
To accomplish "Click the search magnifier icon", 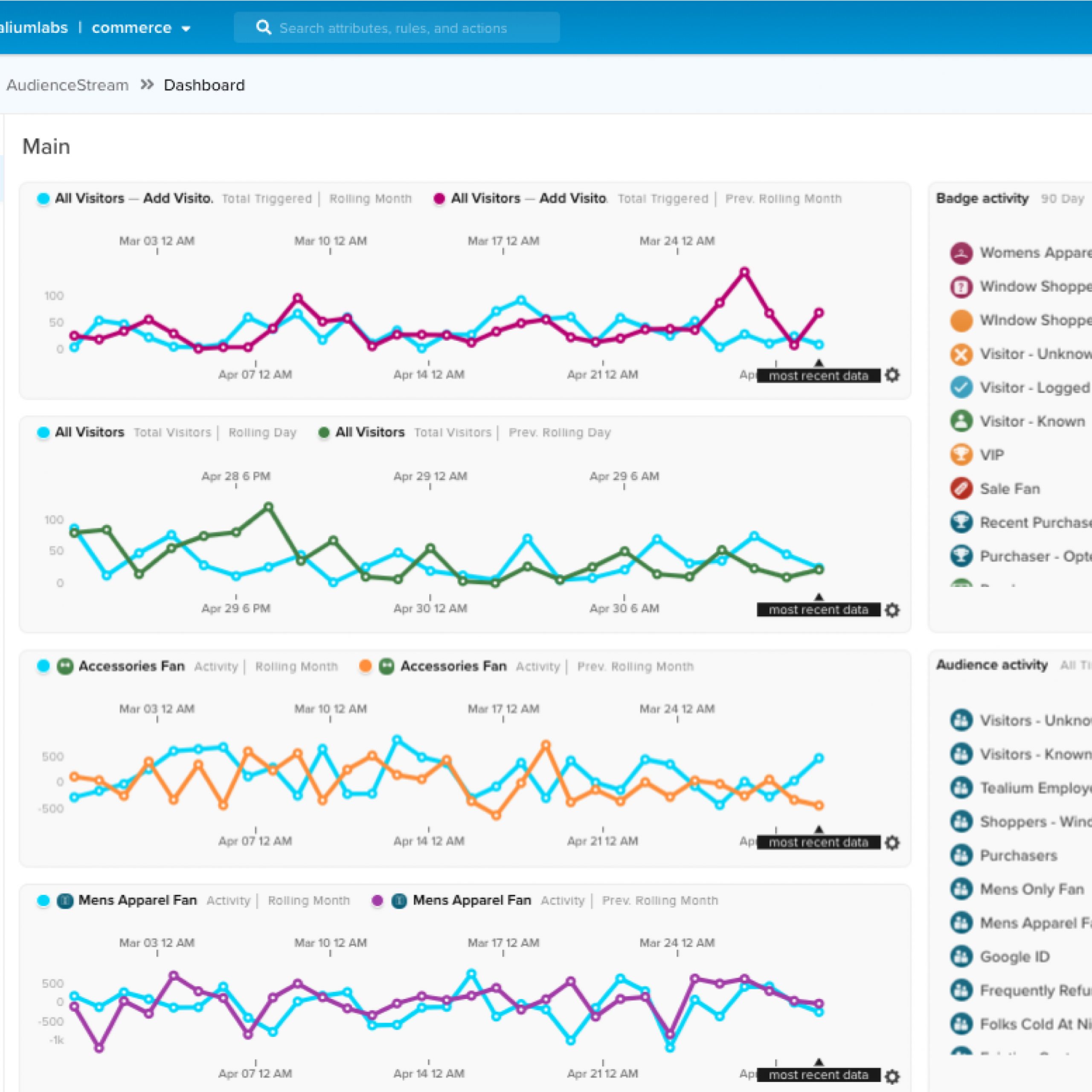I will coord(263,27).
